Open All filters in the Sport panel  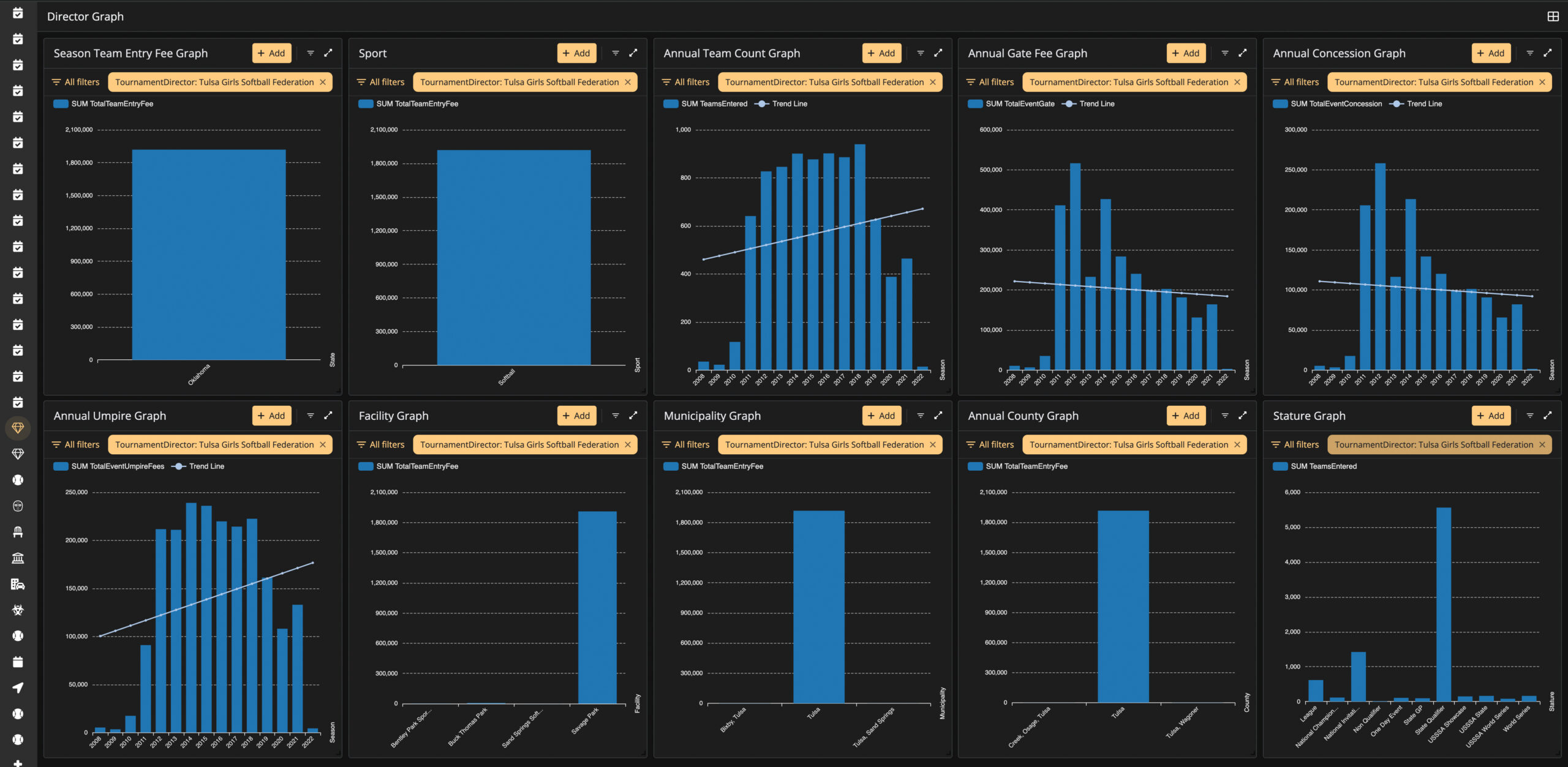tap(381, 82)
